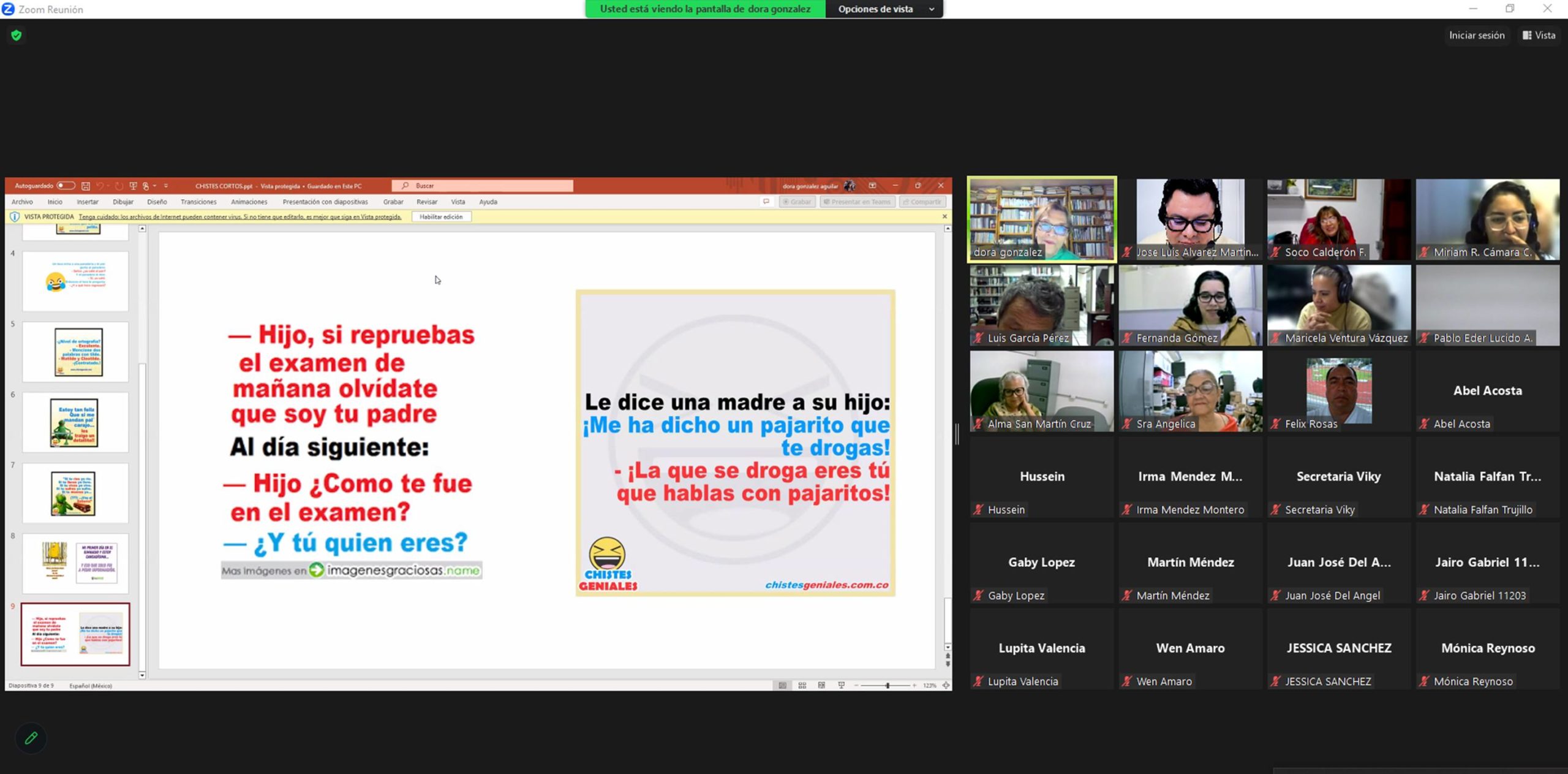Toggle the Autoguardado switch
The image size is (1568, 774).
click(x=66, y=186)
